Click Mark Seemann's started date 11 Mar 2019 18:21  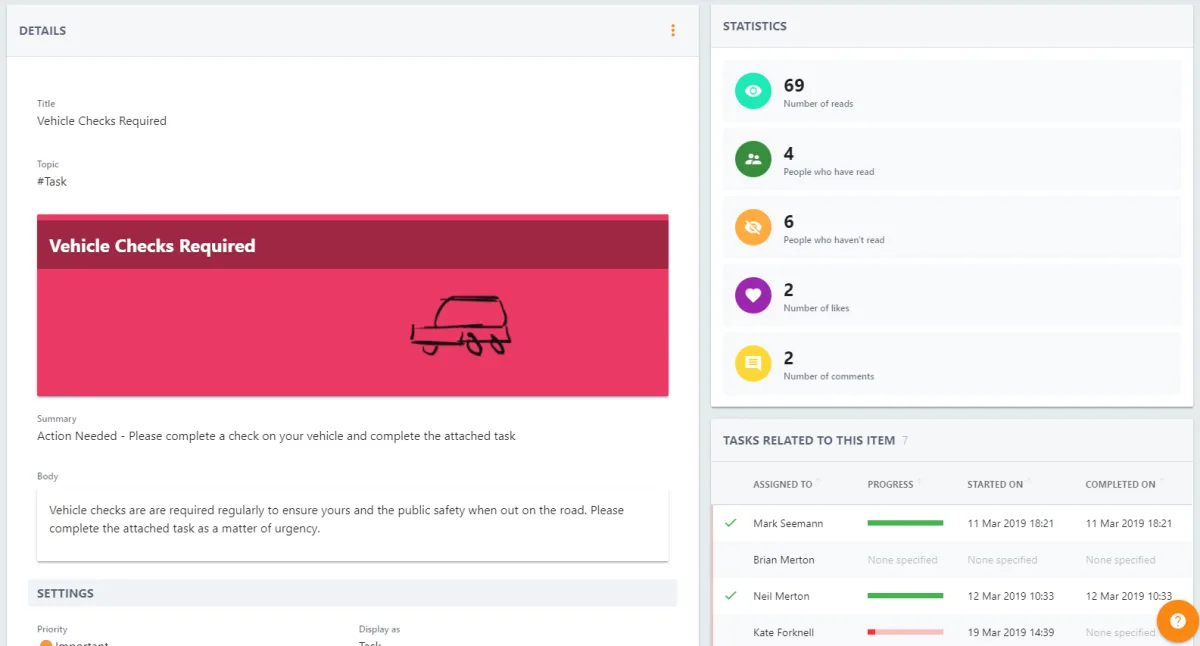[x=1010, y=523]
